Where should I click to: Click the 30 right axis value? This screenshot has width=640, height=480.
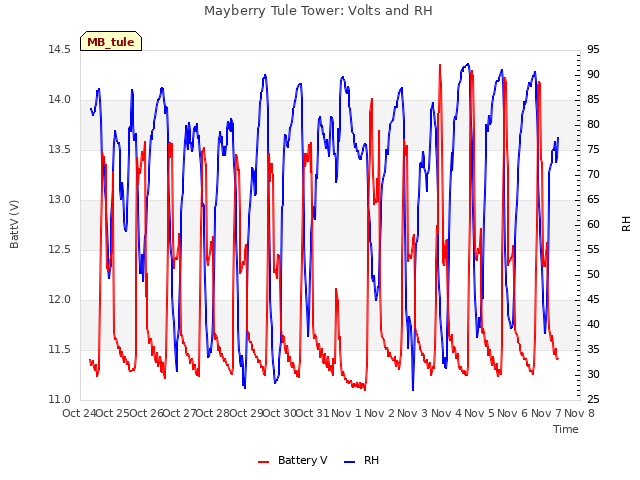pos(593,375)
